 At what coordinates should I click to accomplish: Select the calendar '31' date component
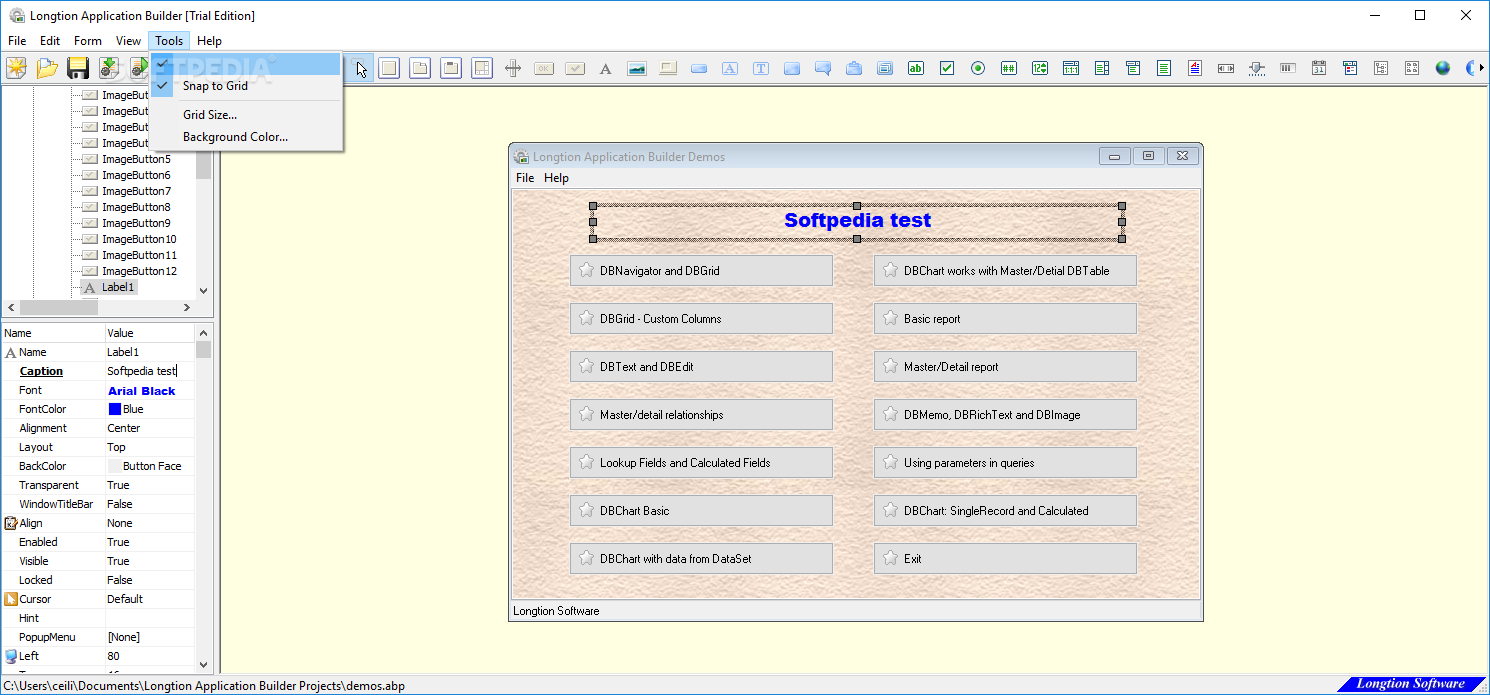[x=1319, y=68]
